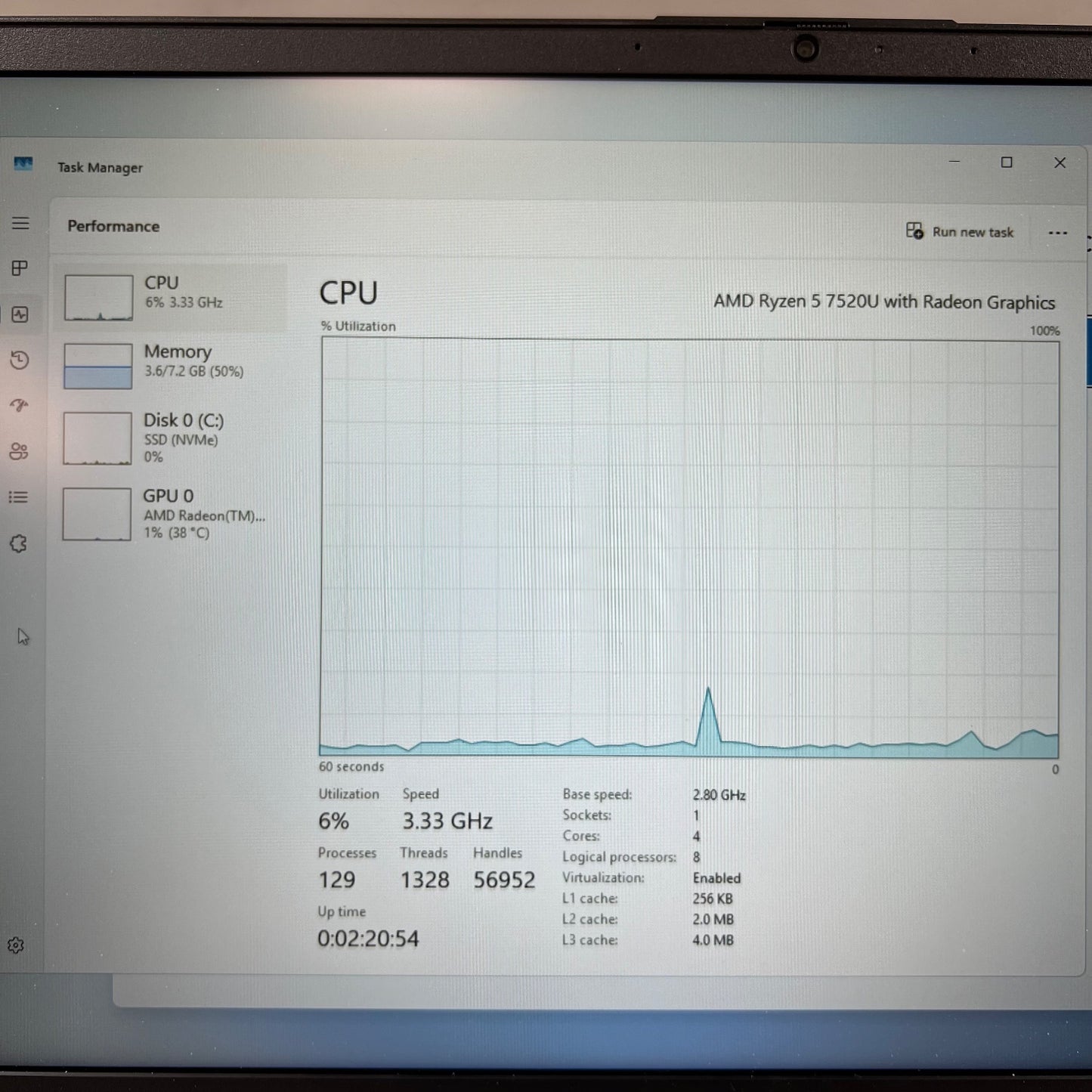Maximize the Task Manager window
The image size is (1092, 1092).
pyautogui.click(x=1007, y=162)
